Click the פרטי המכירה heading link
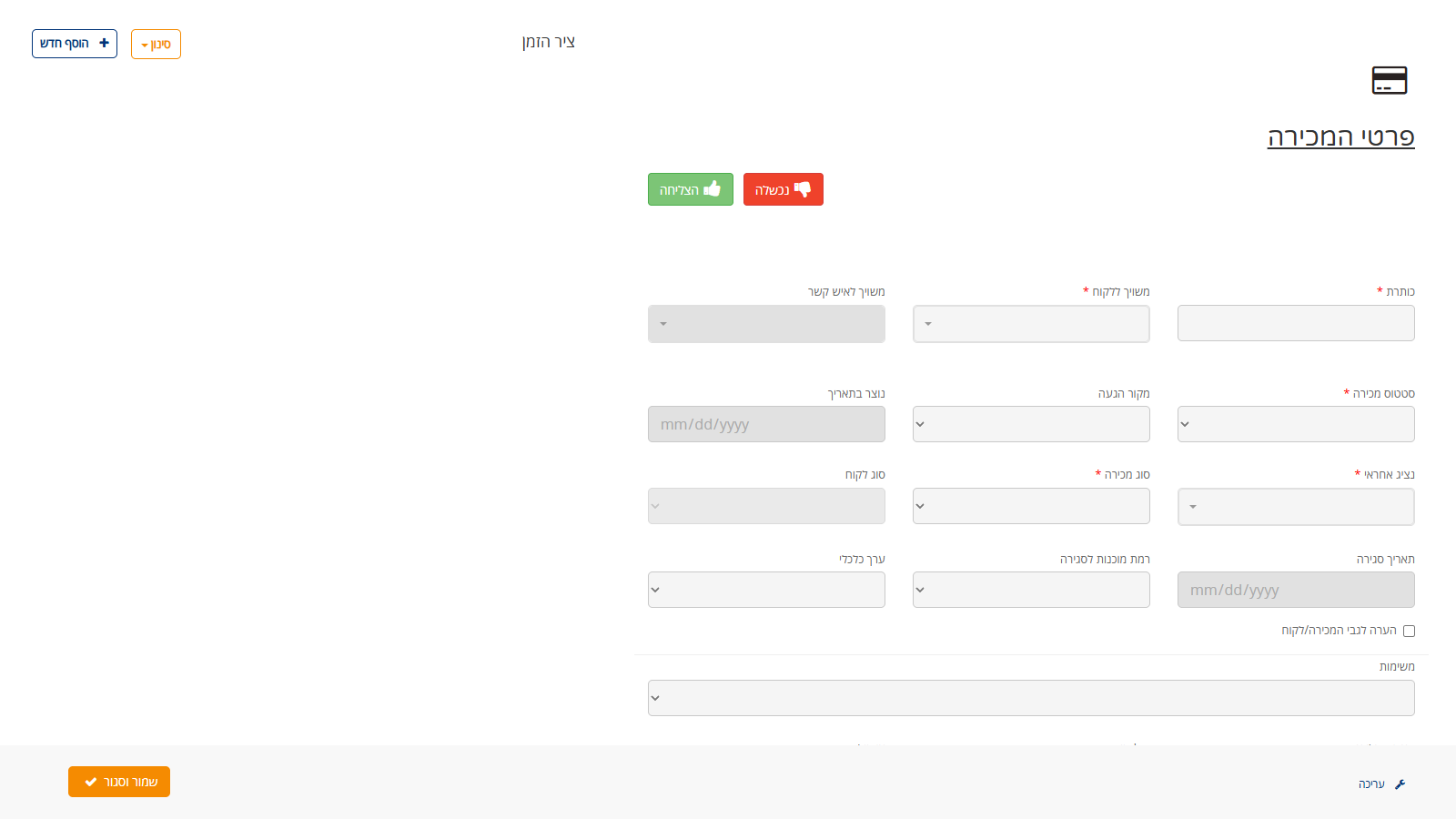Screen dimensions: 1456x819 click(1341, 136)
